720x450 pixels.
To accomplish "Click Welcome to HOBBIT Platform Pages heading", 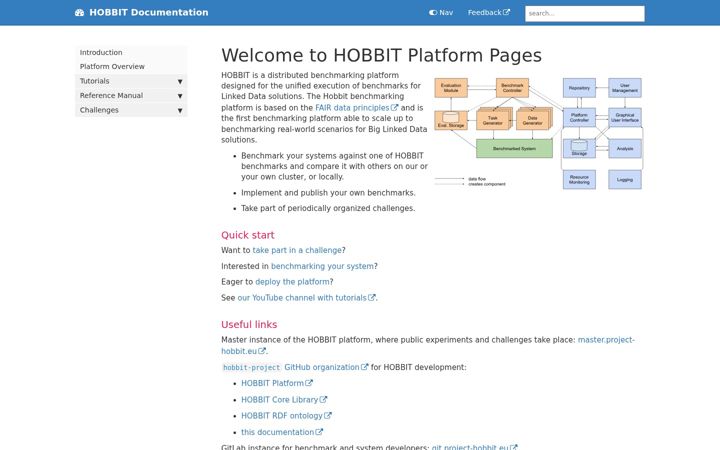I will click(x=381, y=55).
